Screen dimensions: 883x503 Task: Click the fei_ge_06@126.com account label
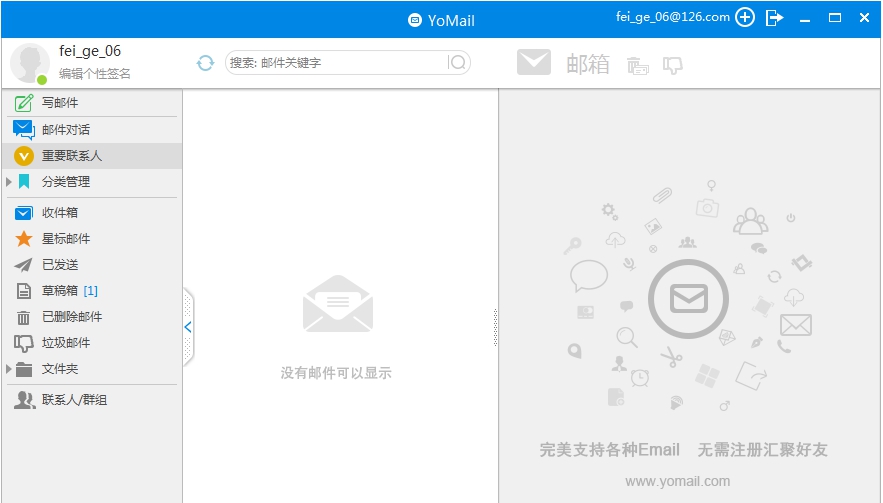[x=672, y=17]
